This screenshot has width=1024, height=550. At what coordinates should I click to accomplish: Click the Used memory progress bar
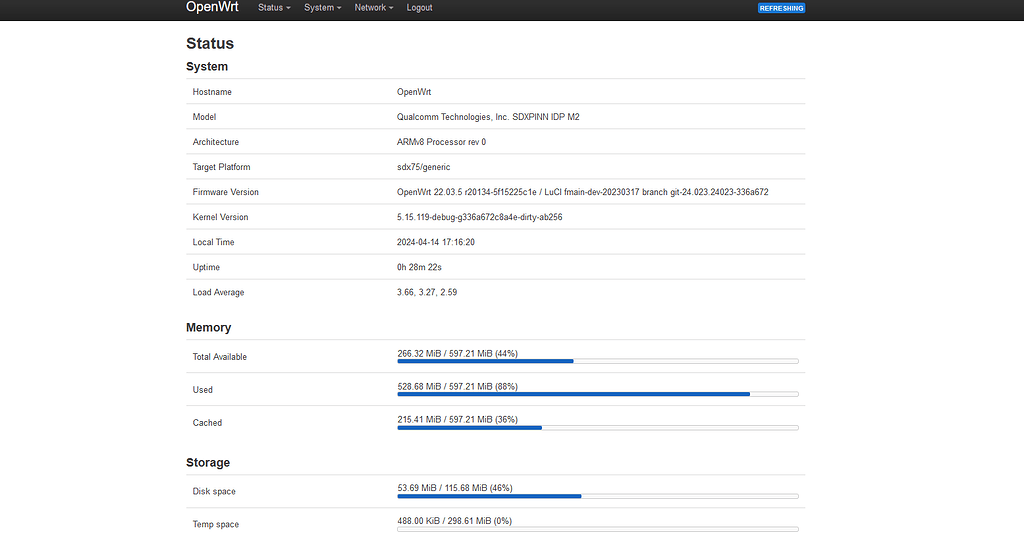tap(597, 394)
